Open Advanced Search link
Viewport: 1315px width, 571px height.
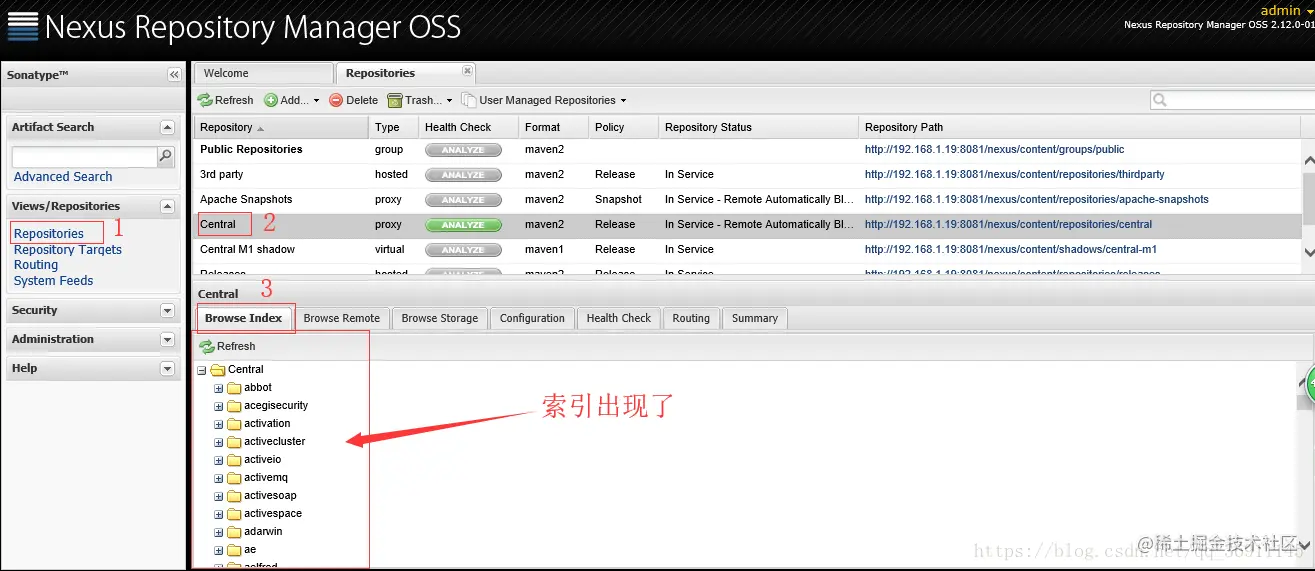point(63,177)
